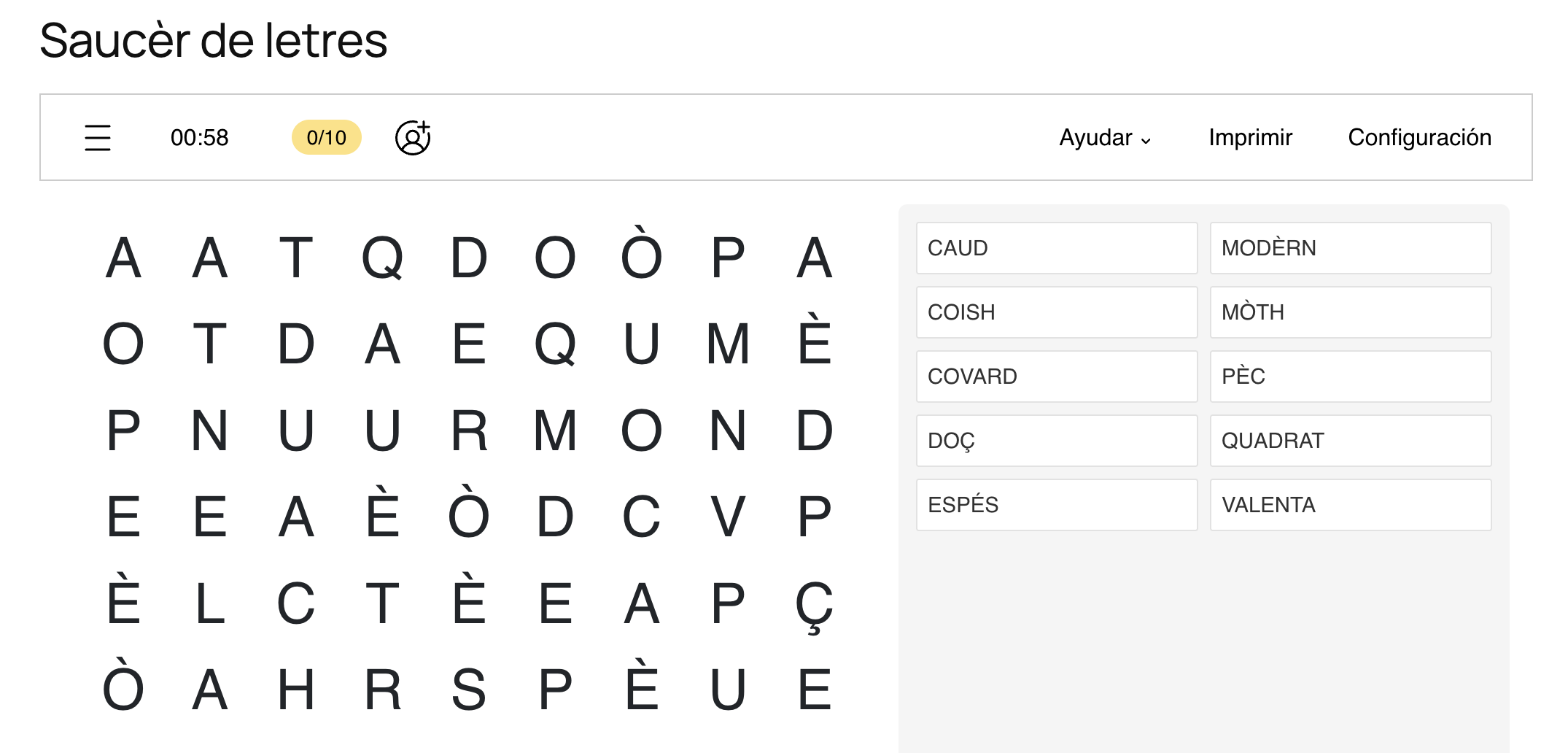Click the letter V in the grid
This screenshot has height=753, width=1568.
point(728,517)
